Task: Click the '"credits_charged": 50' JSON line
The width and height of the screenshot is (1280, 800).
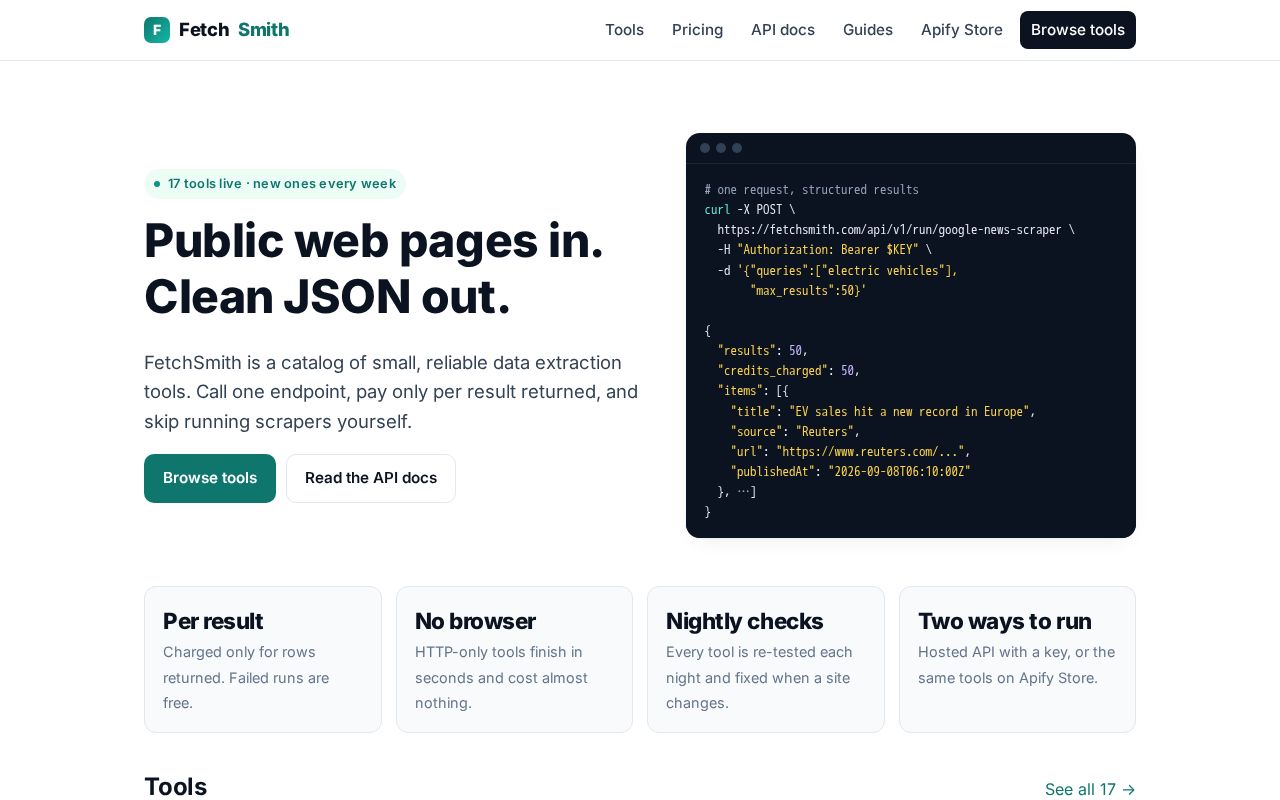Action: (x=788, y=371)
